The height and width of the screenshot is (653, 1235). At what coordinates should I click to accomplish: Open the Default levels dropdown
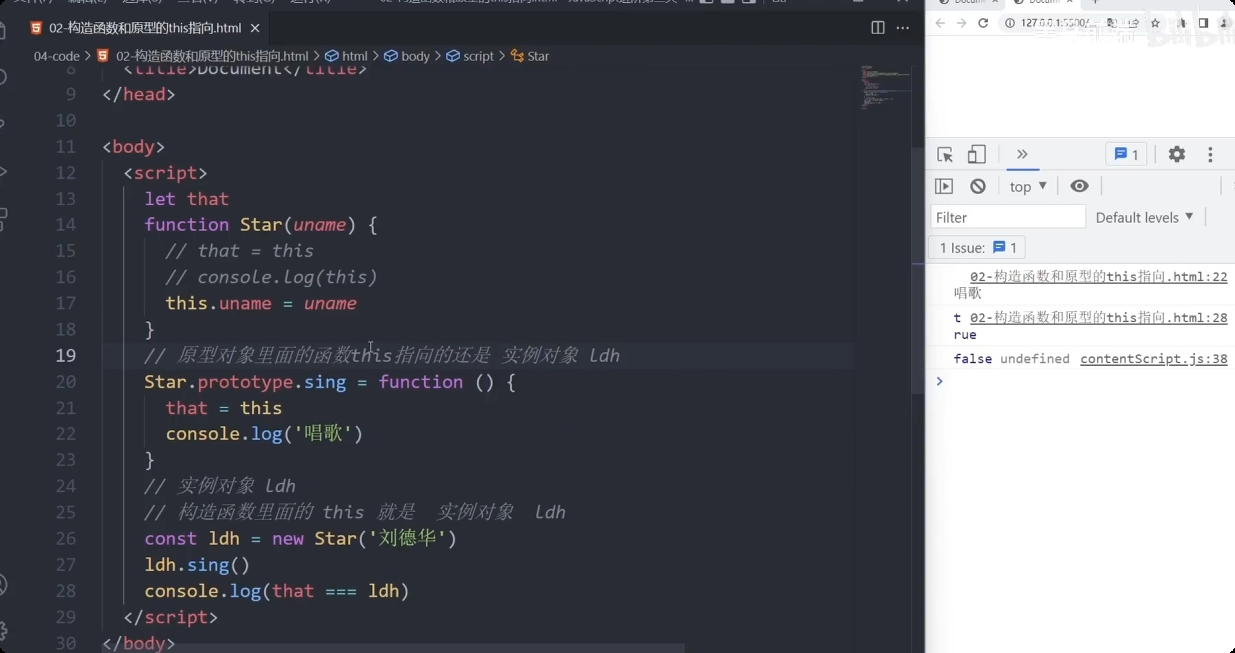(1144, 217)
